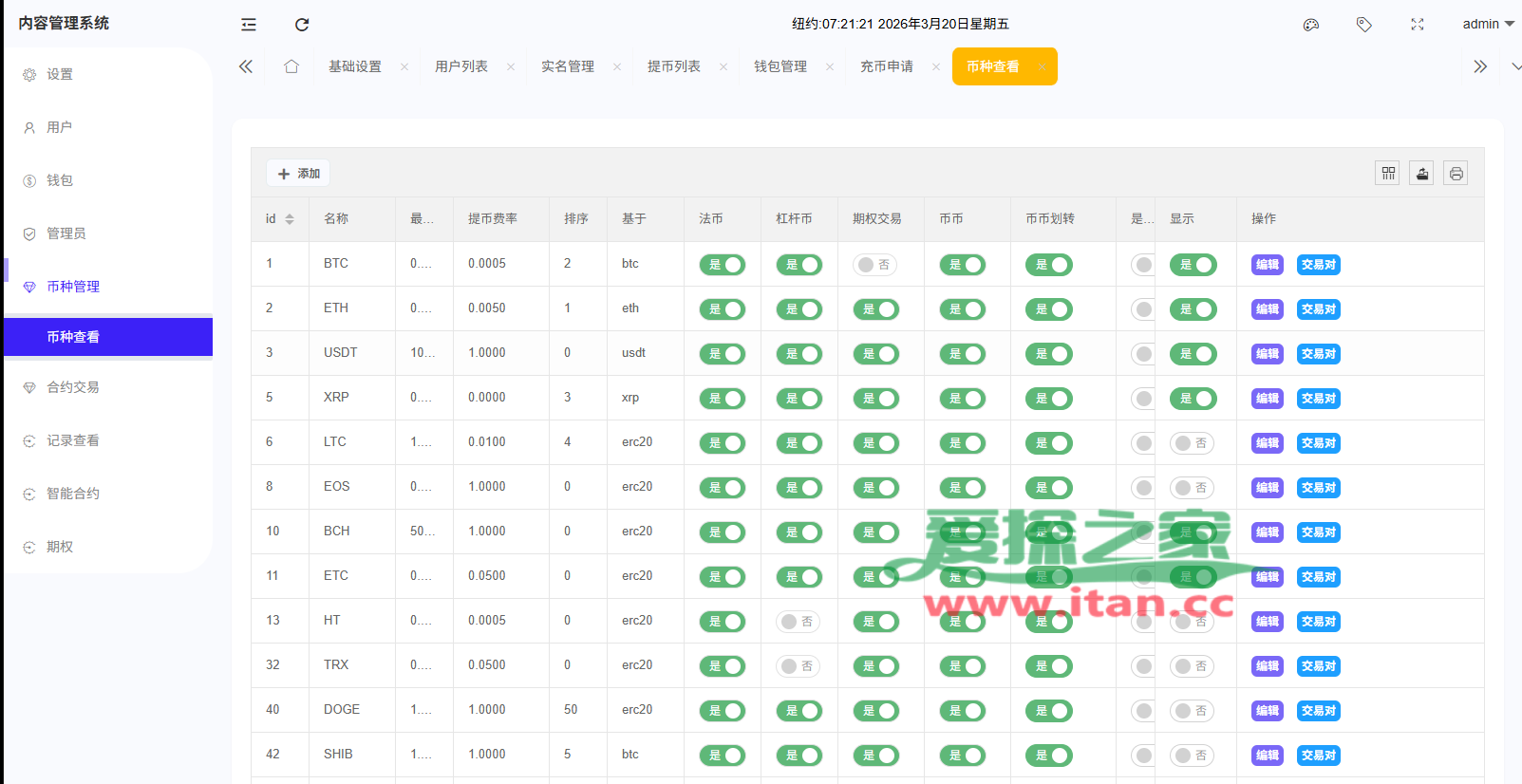This screenshot has height=784, width=1522.
Task: Open the admin user dropdown
Action: (1487, 24)
